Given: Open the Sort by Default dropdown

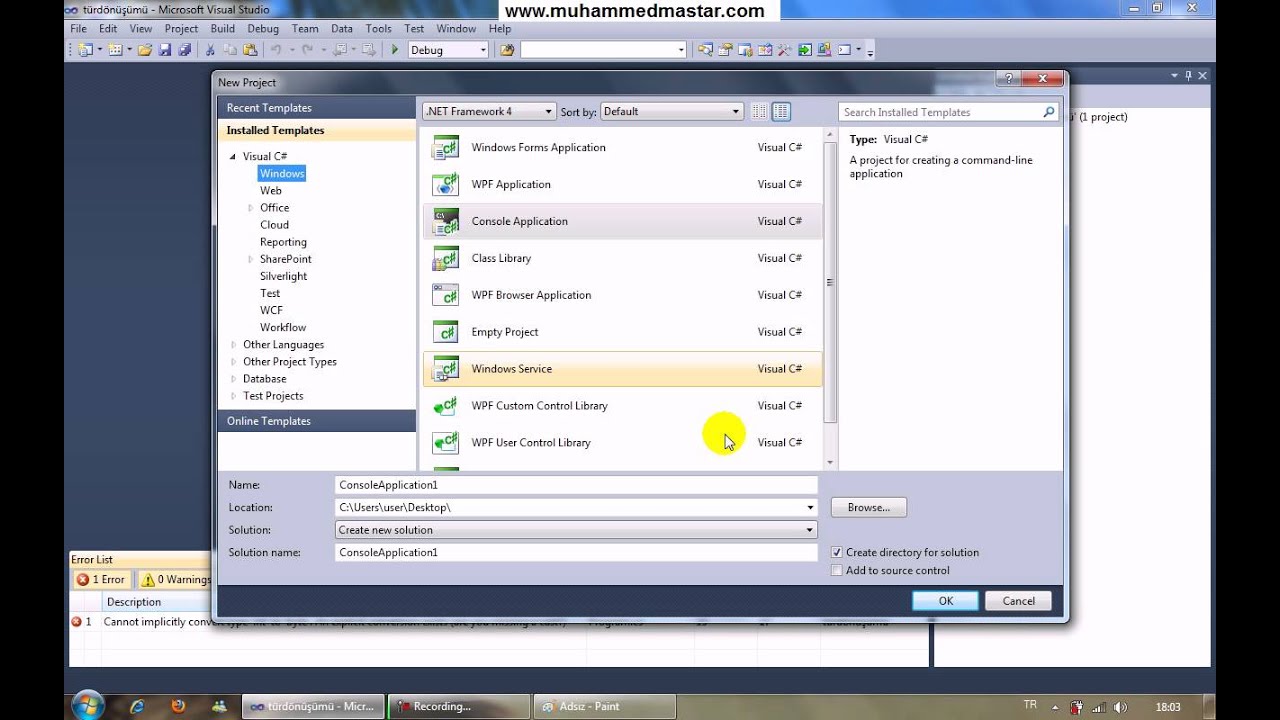Looking at the screenshot, I should [x=736, y=112].
